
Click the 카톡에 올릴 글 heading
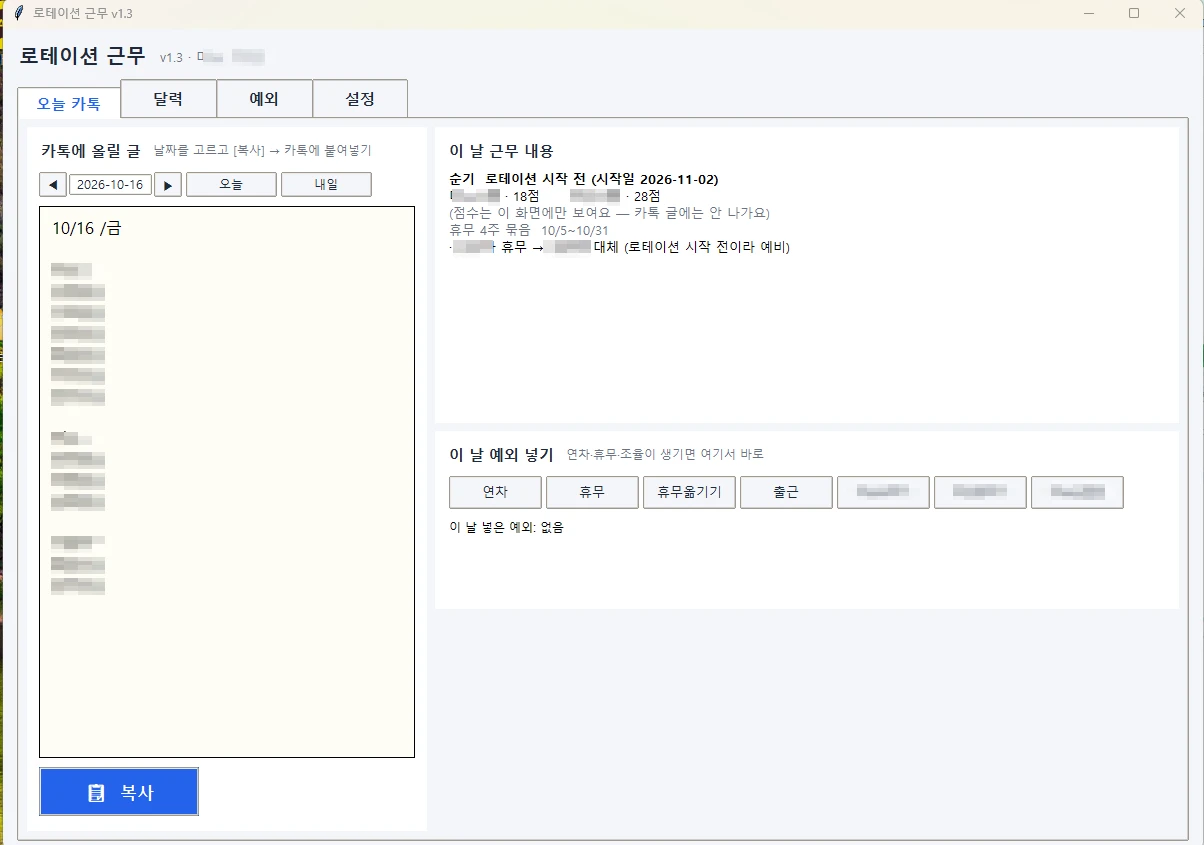click(x=90, y=150)
